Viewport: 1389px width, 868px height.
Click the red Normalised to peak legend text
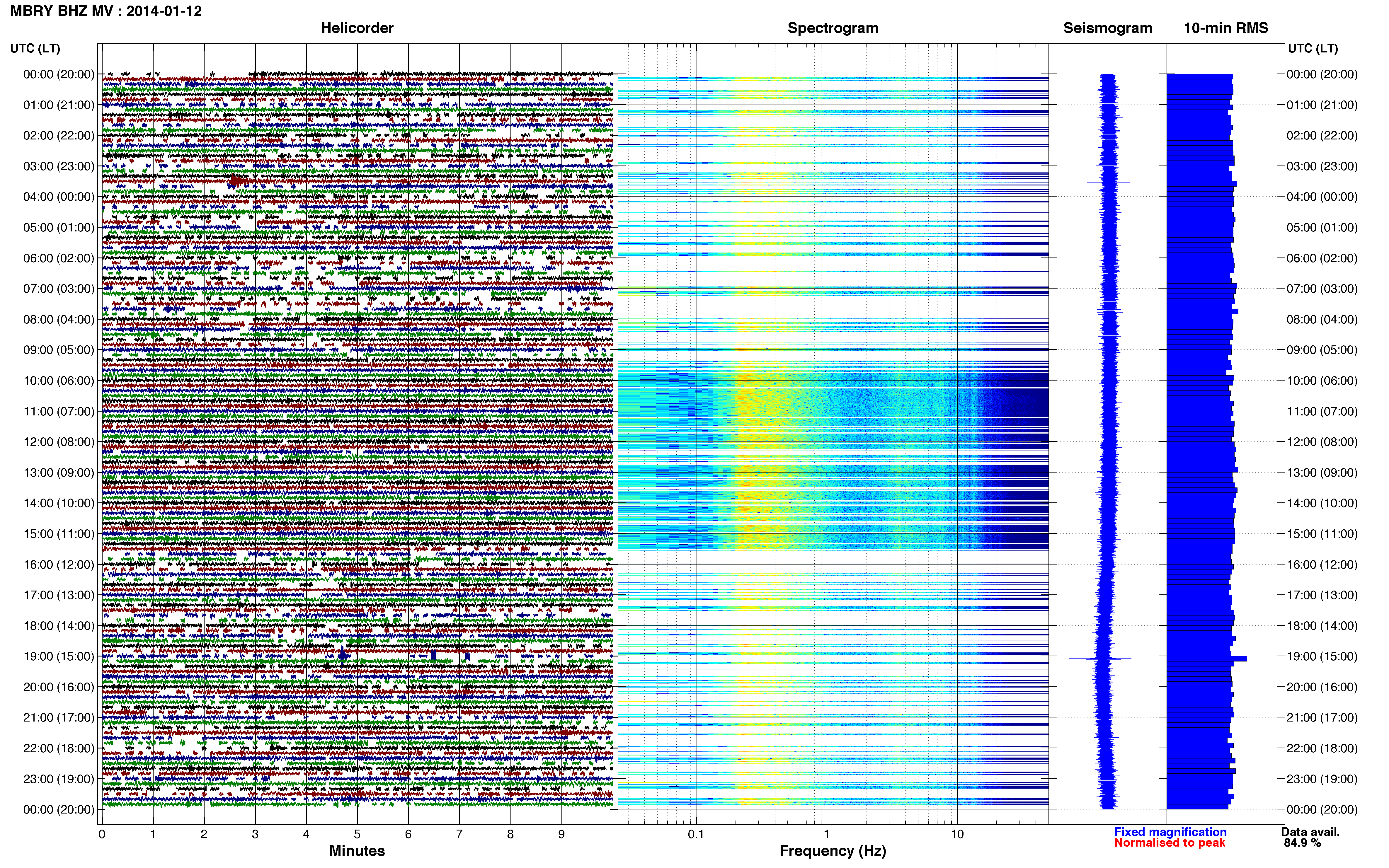pyautogui.click(x=1170, y=843)
